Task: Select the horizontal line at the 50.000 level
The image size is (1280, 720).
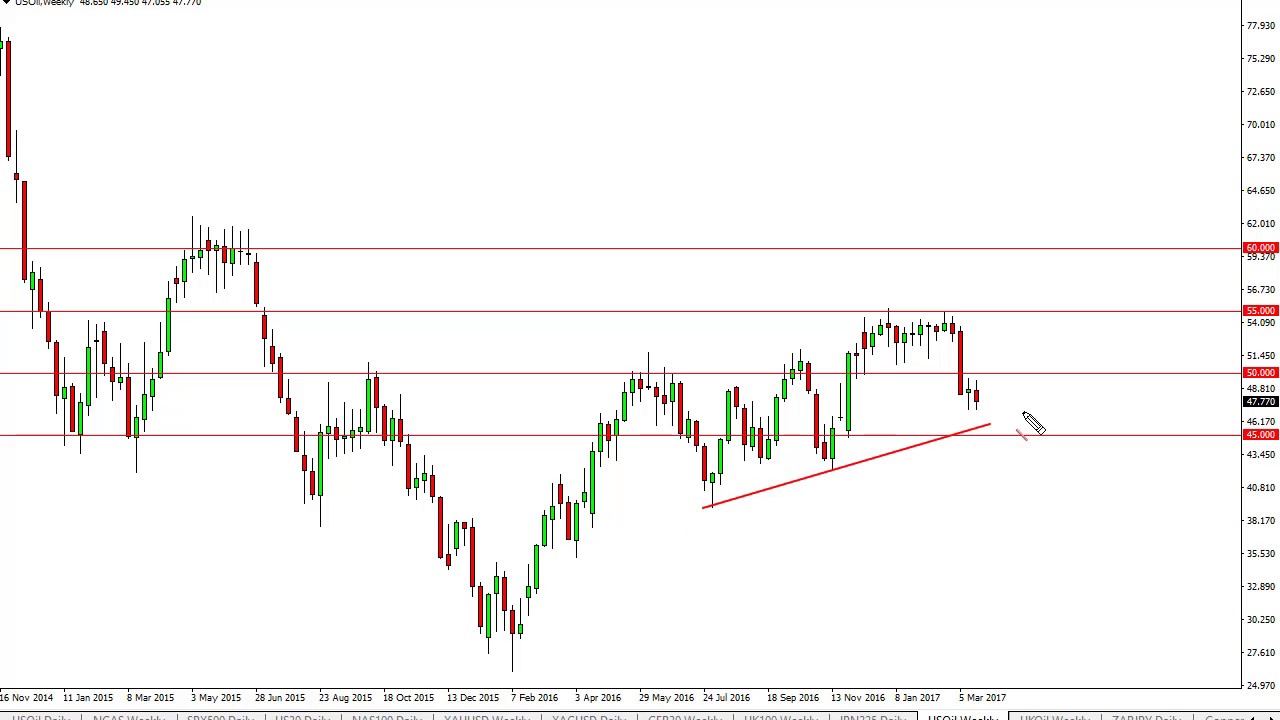Action: click(620, 373)
